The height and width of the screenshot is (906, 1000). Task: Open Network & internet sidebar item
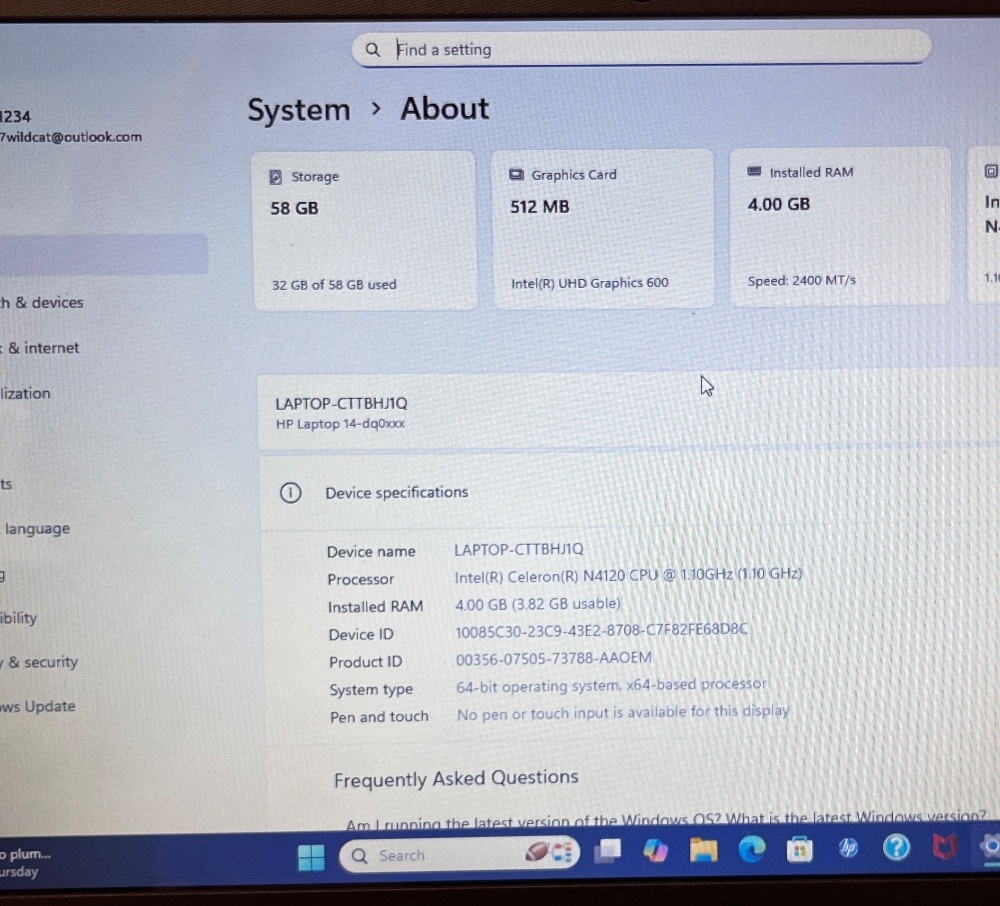coord(44,348)
